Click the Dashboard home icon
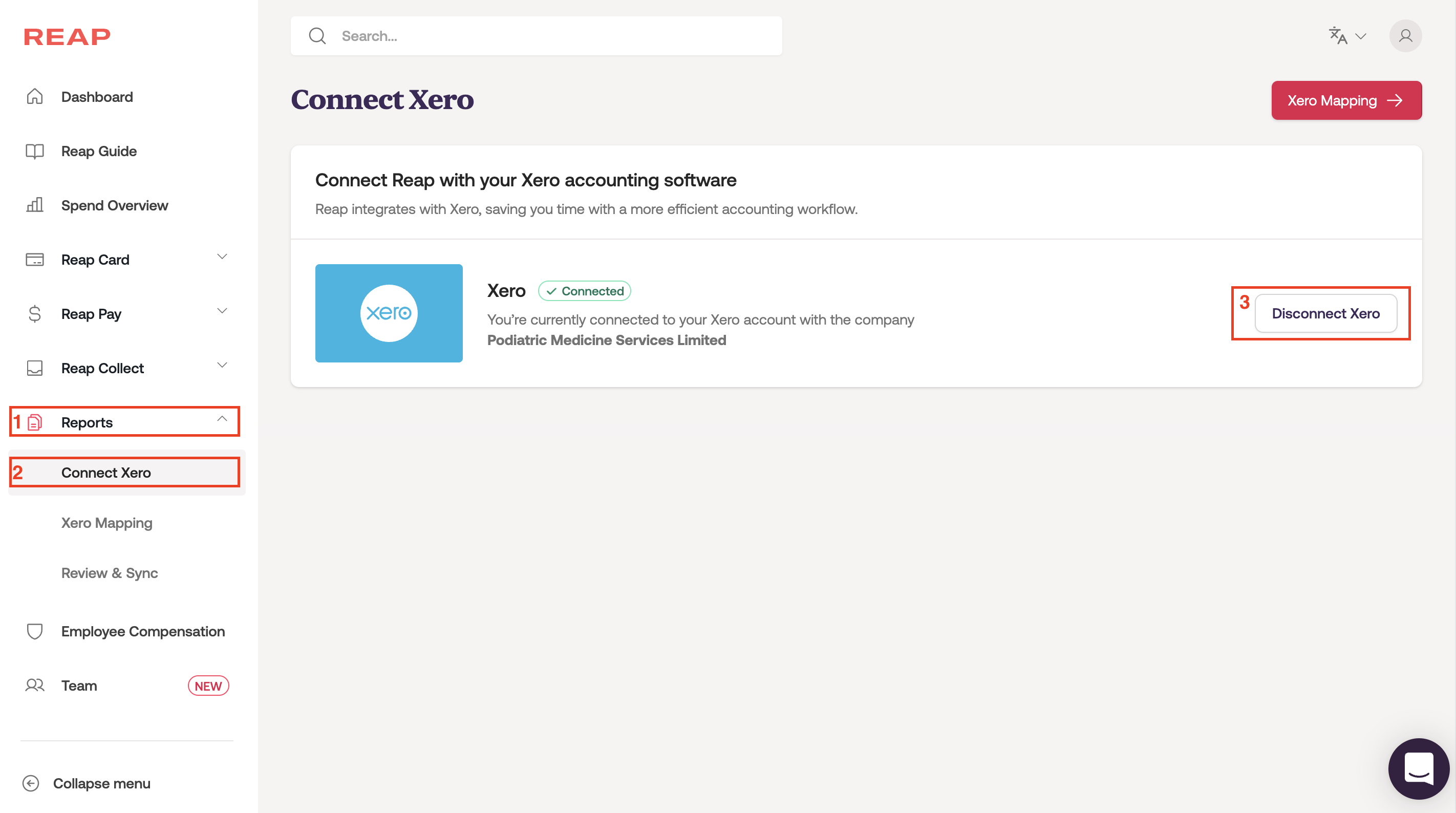 click(34, 97)
